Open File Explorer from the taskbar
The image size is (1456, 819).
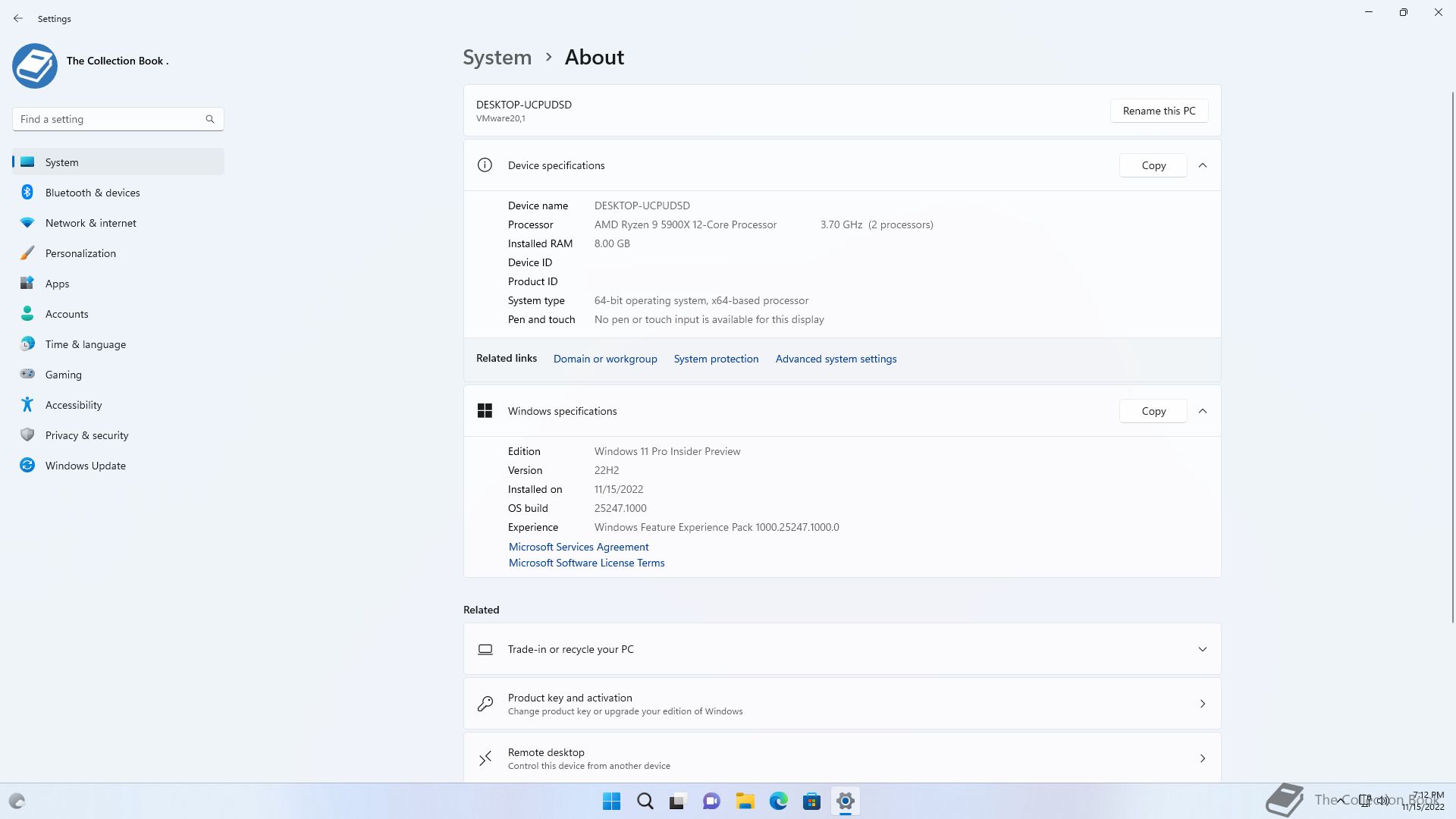(745, 802)
